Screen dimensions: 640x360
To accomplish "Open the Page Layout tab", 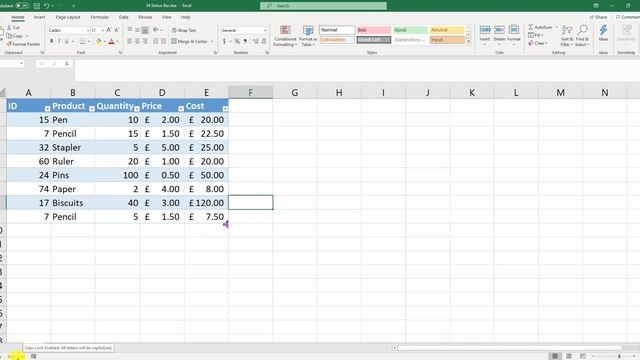I will (x=68, y=17).
